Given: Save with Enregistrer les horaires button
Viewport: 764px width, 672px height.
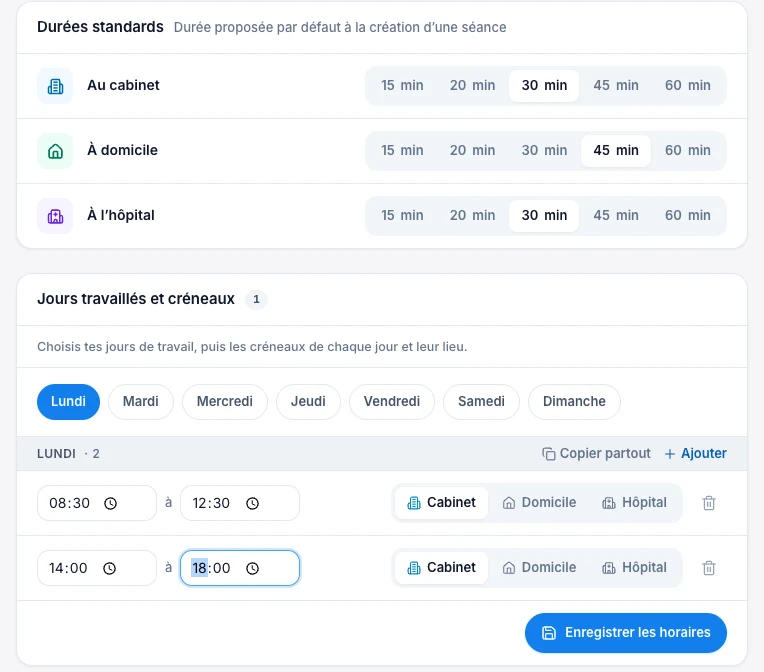Looking at the screenshot, I should tap(626, 633).
